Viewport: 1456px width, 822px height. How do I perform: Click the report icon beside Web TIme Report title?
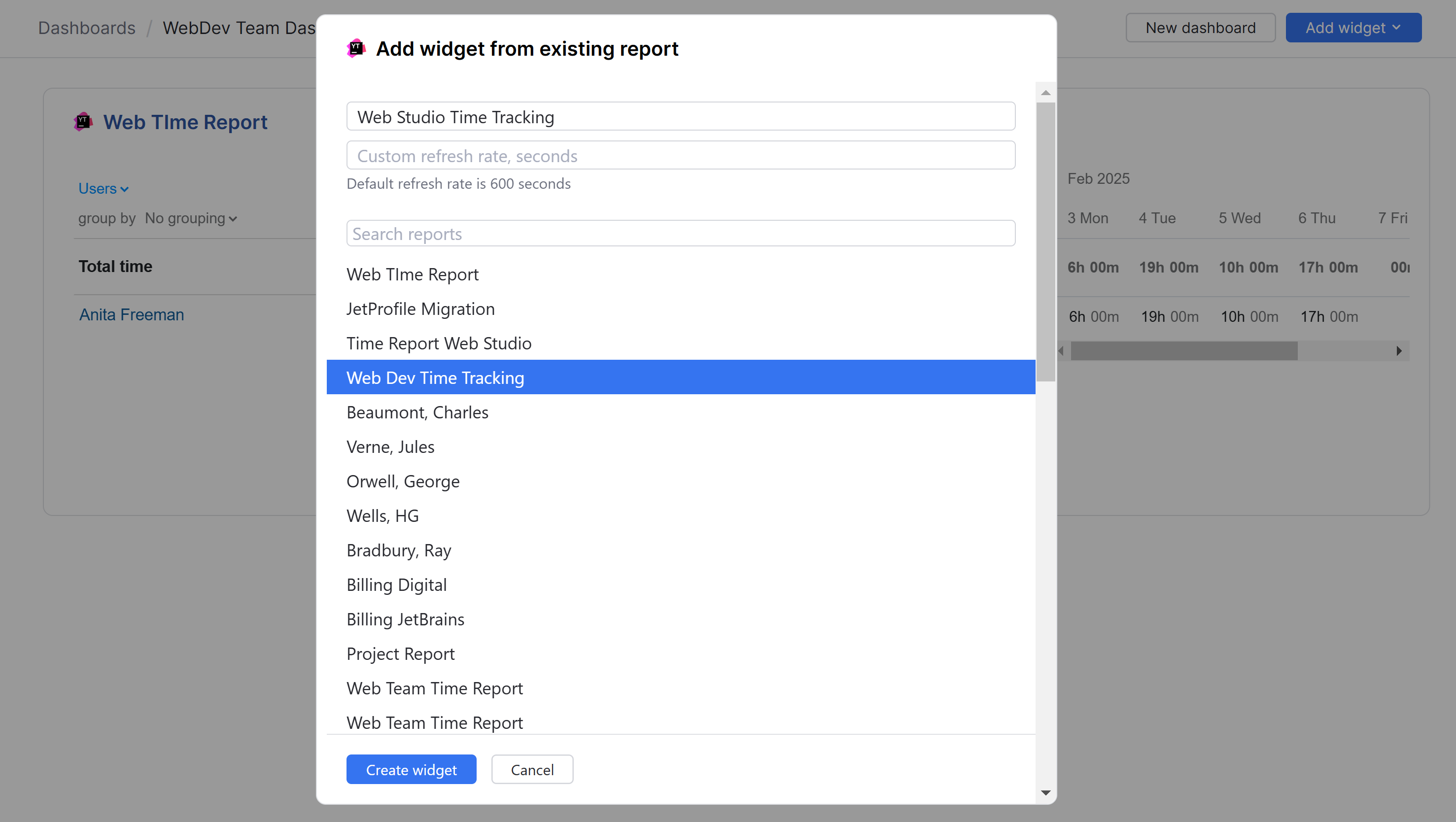83,121
